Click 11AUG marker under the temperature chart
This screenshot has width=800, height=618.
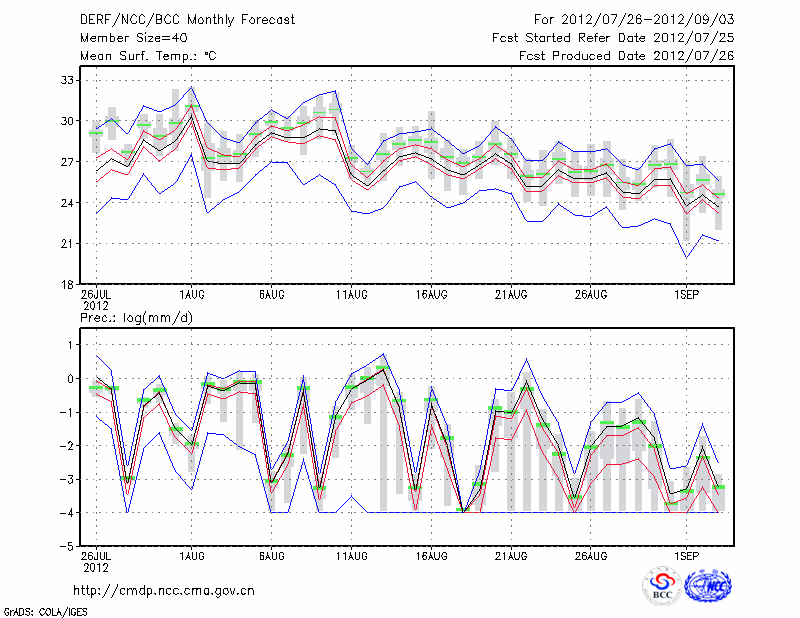[x=352, y=295]
